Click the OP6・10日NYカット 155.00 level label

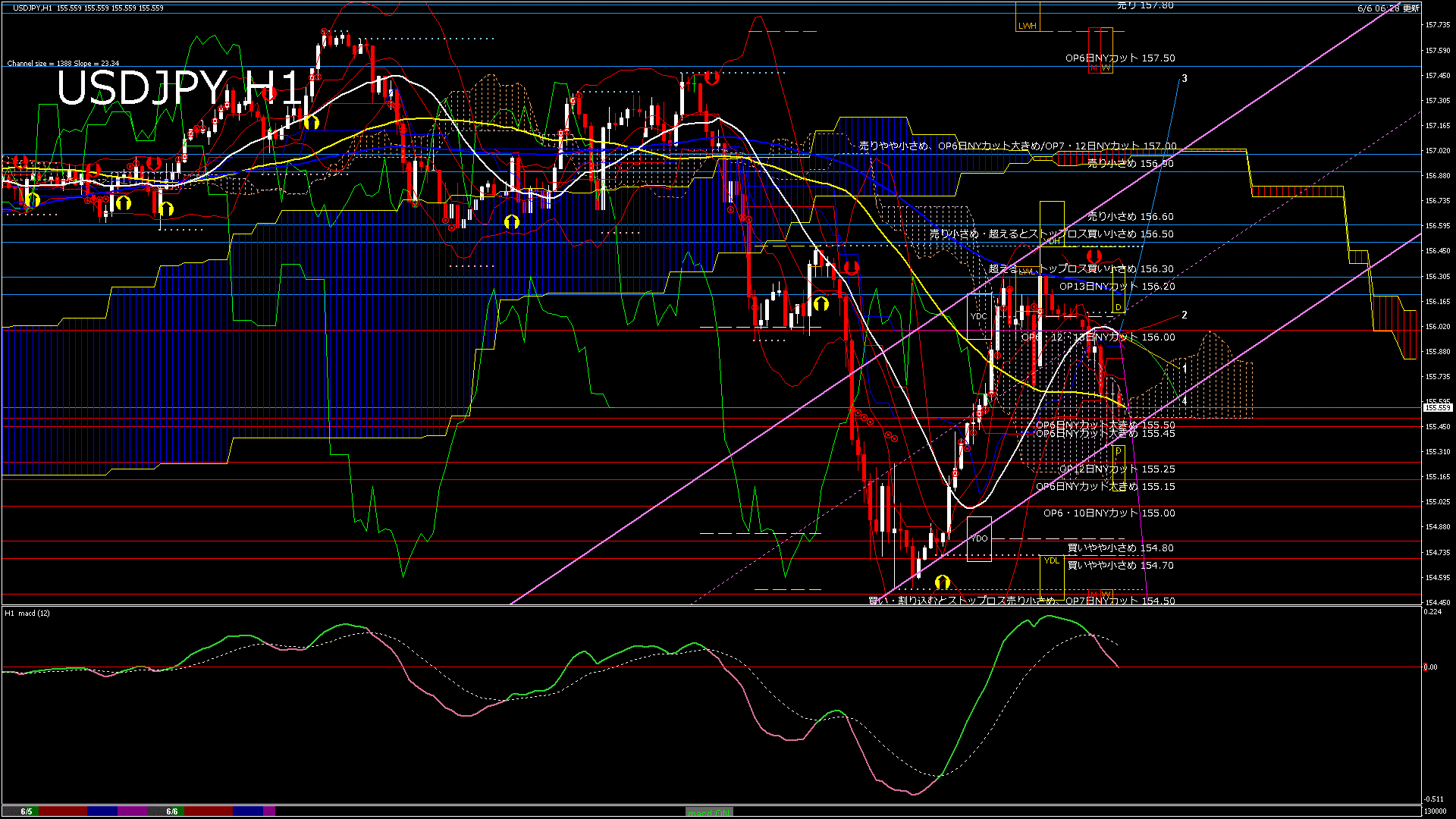1109,513
